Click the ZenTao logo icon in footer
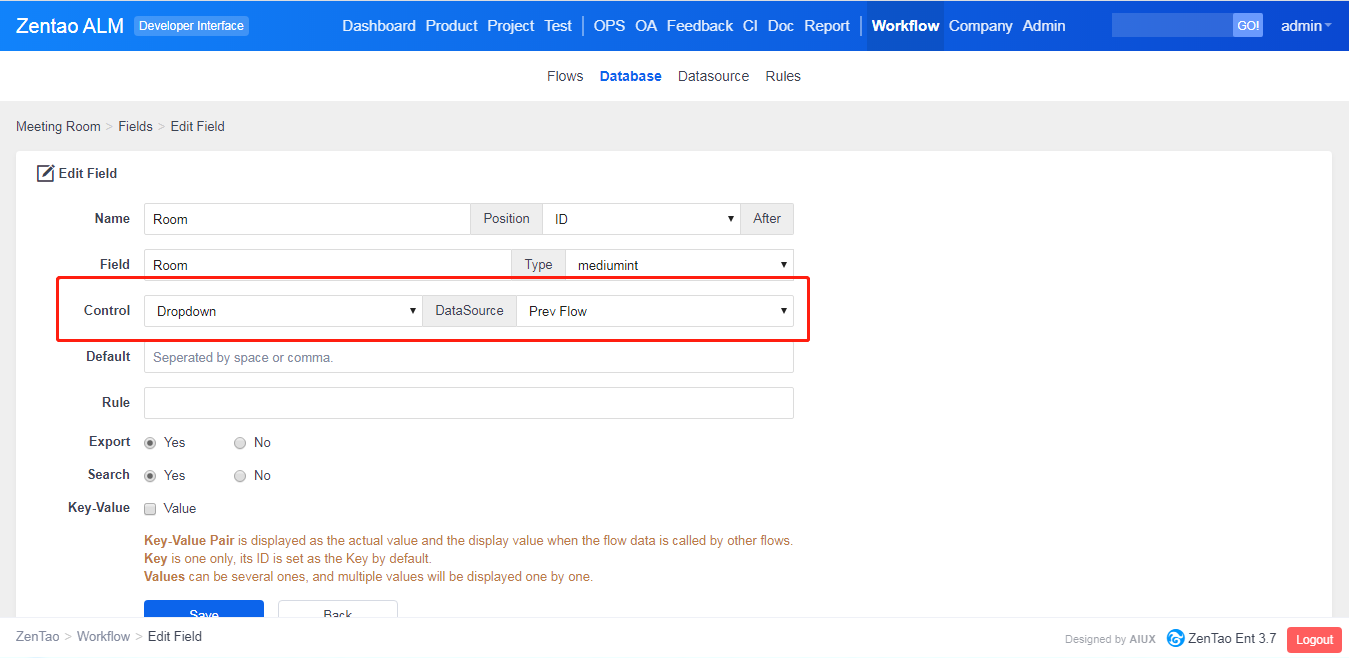The width and height of the screenshot is (1349, 658). point(1175,638)
